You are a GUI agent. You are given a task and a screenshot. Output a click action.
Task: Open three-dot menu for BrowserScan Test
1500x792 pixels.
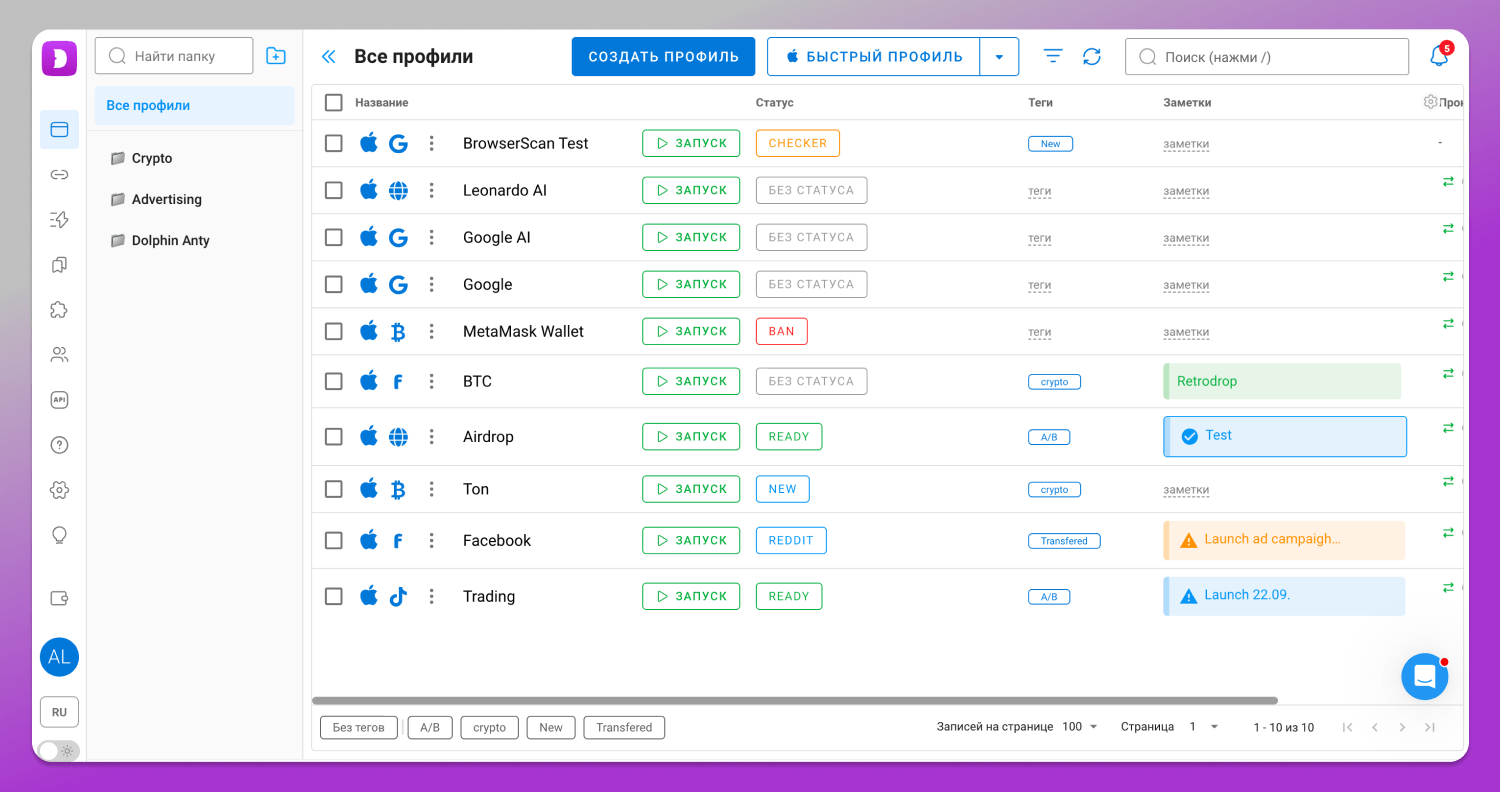432,143
